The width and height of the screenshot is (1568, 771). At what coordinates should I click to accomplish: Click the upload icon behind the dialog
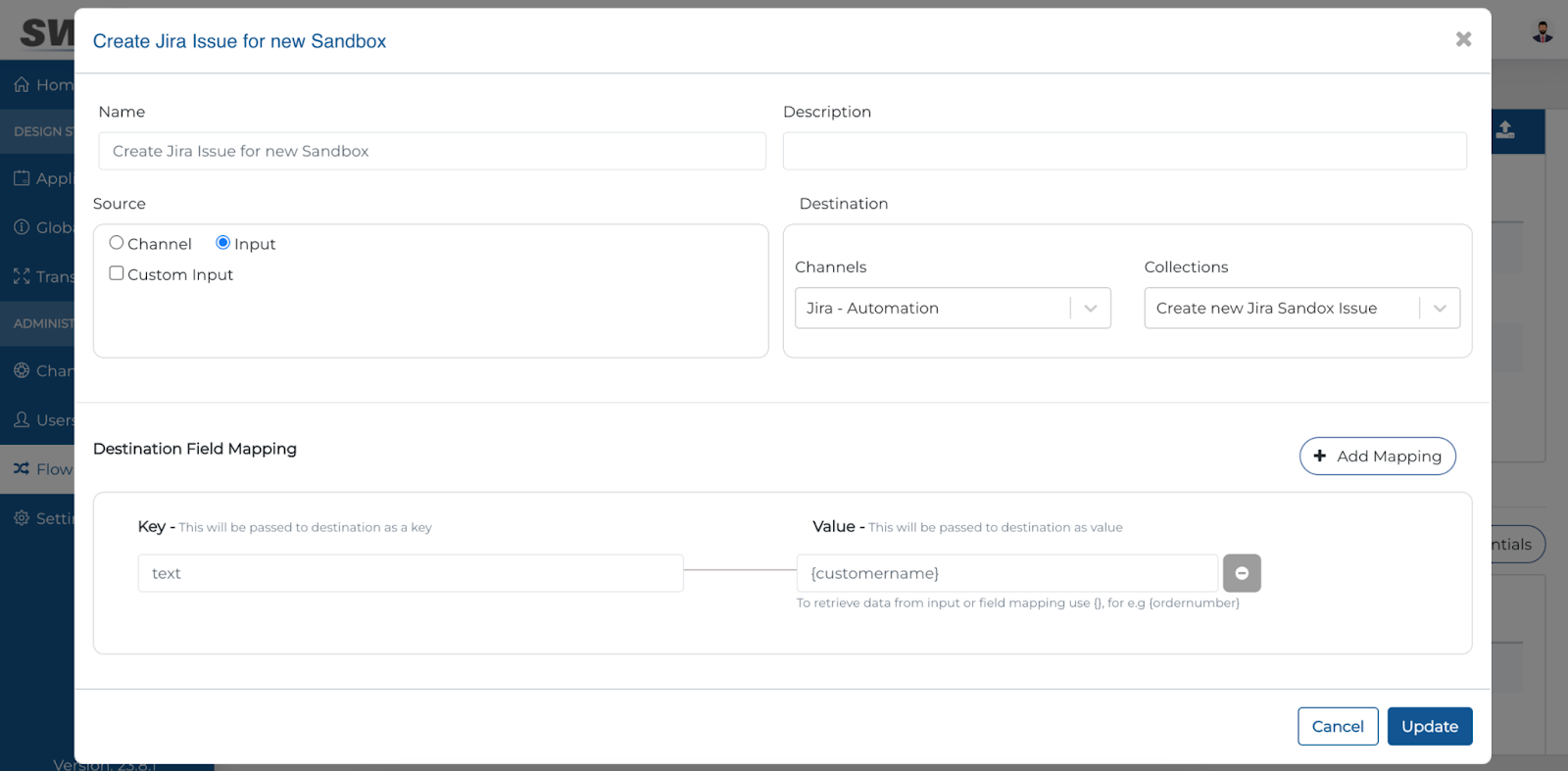pyautogui.click(x=1505, y=130)
